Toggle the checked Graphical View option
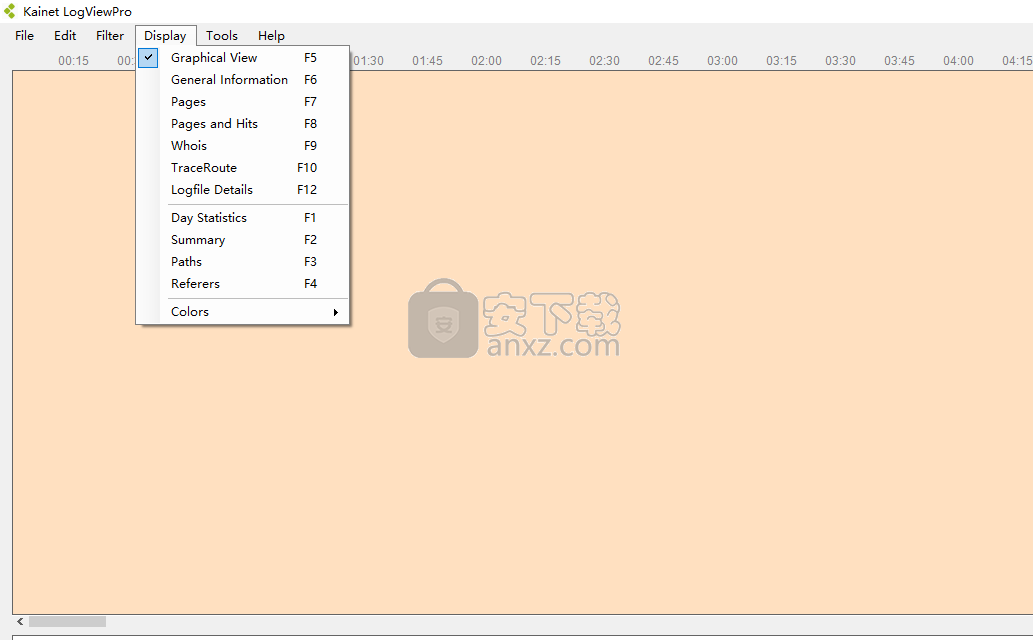1033x640 pixels. [242, 58]
